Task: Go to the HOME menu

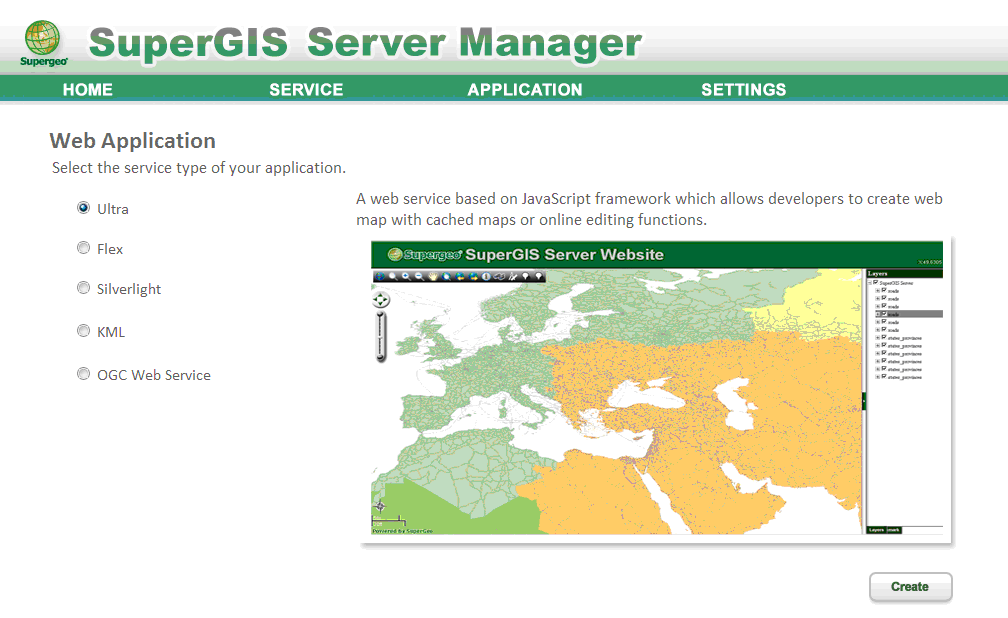Action: pos(87,89)
